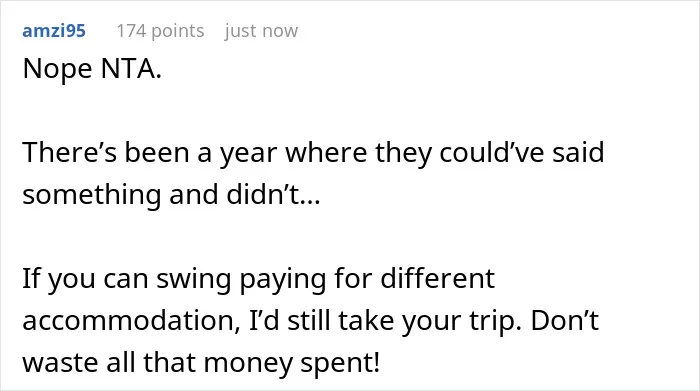Image resolution: width=700 pixels, height=391 pixels.
Task: Click the word year in the comment
Action: point(248,154)
